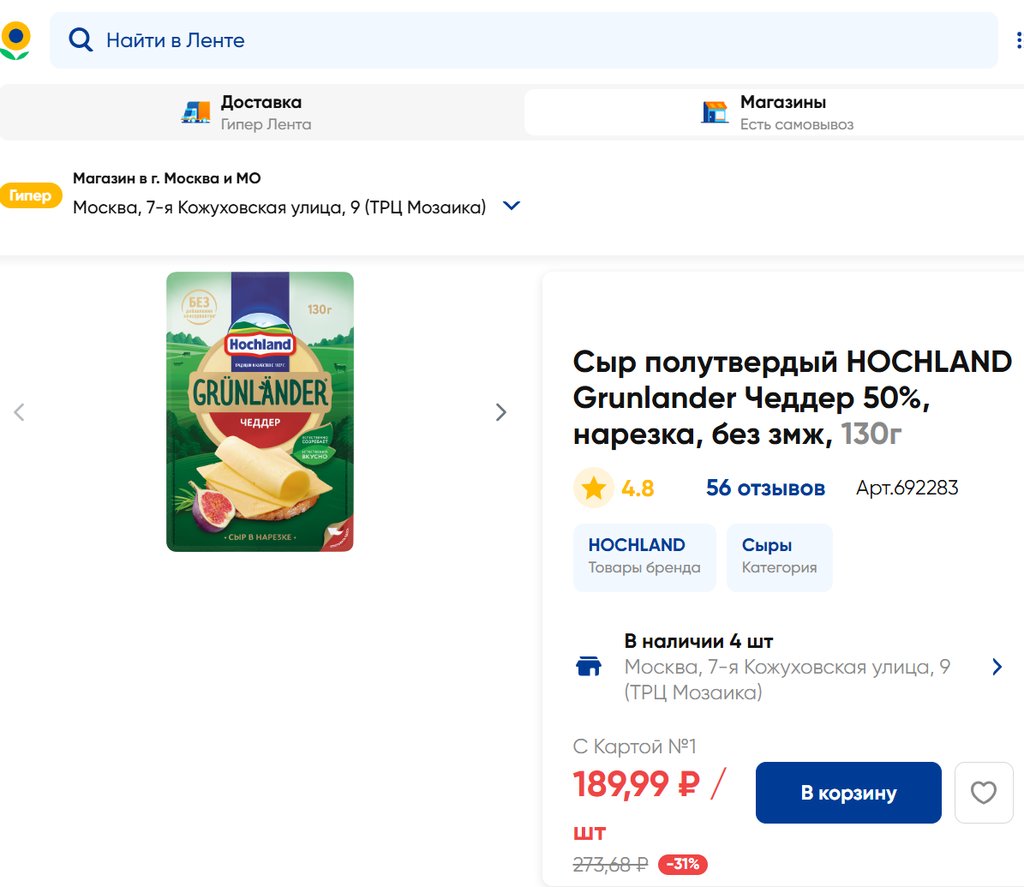Open the Сыры category
The image size is (1024, 887).
pyautogui.click(x=779, y=556)
